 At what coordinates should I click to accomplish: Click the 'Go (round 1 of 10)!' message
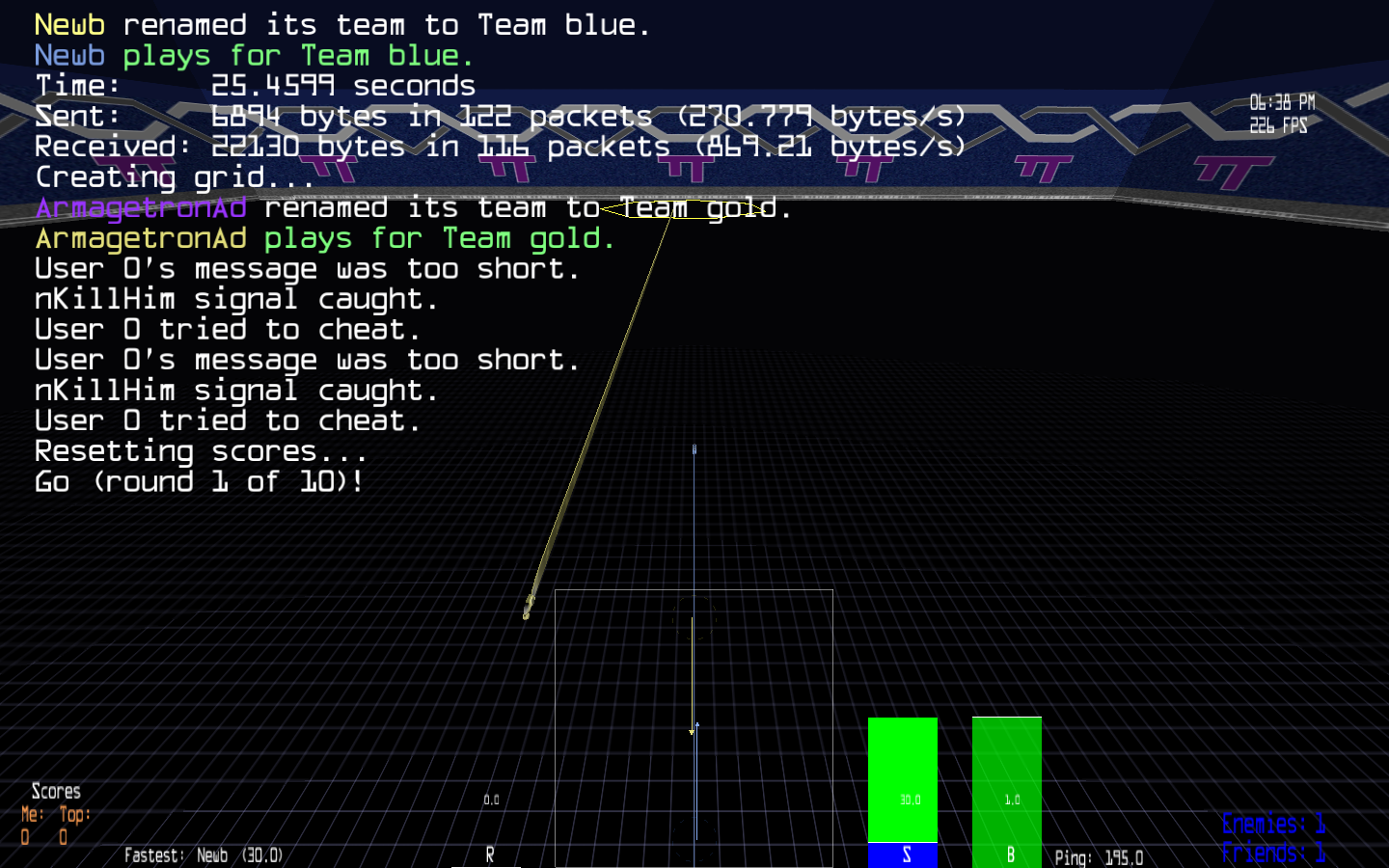[199, 481]
